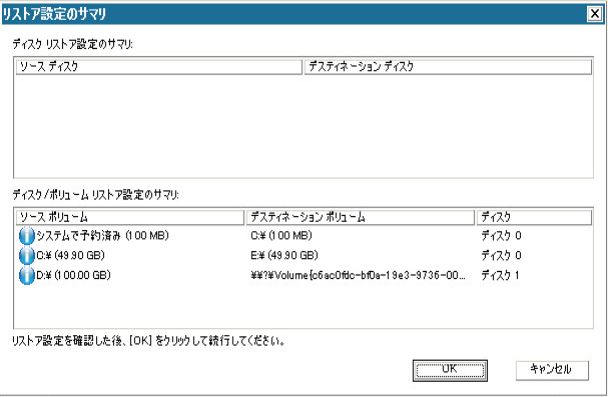
Task: Click empty area of disk restore summary list
Action: pos(304,126)
